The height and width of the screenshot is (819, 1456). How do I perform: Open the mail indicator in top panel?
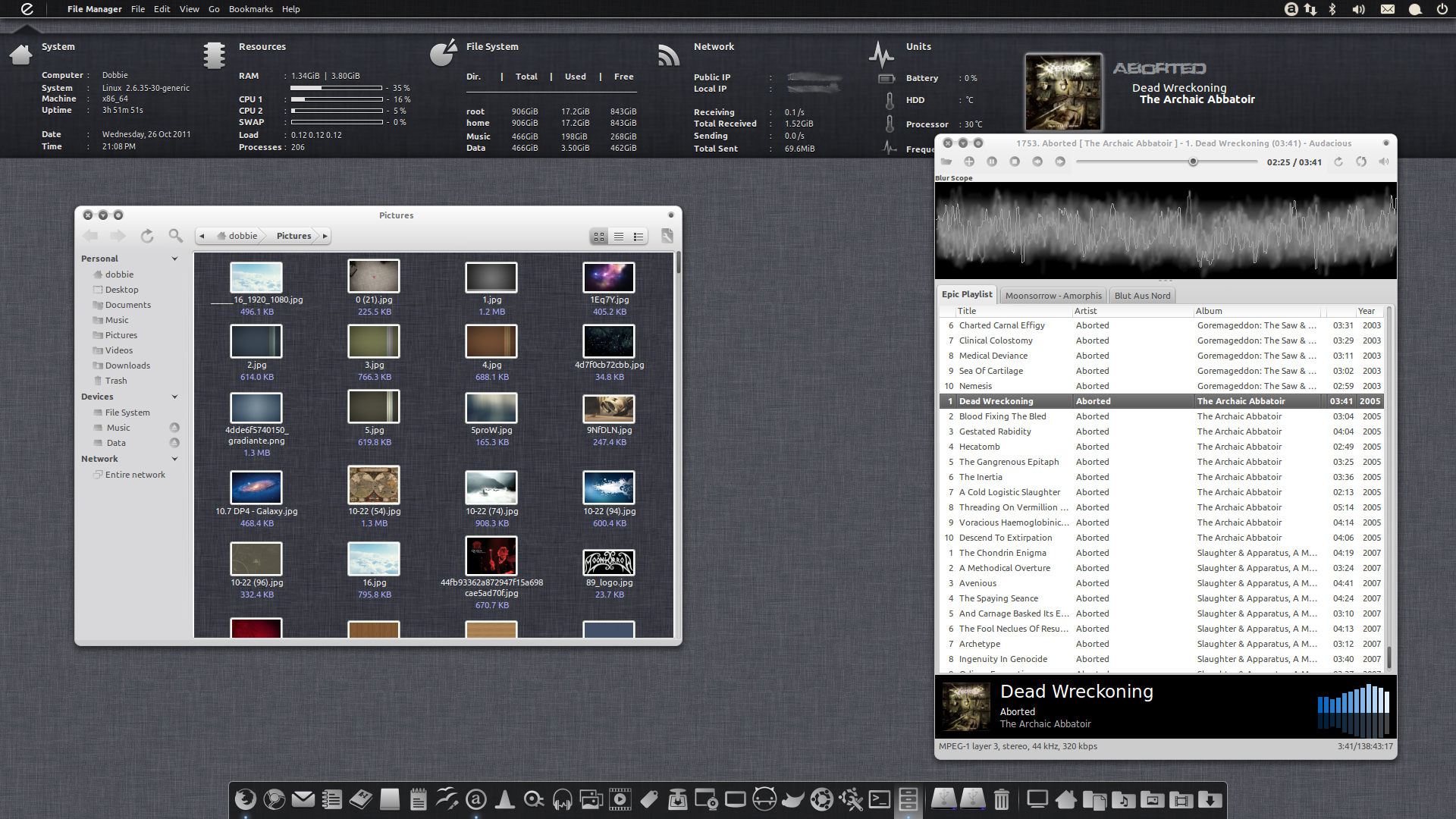1387,9
